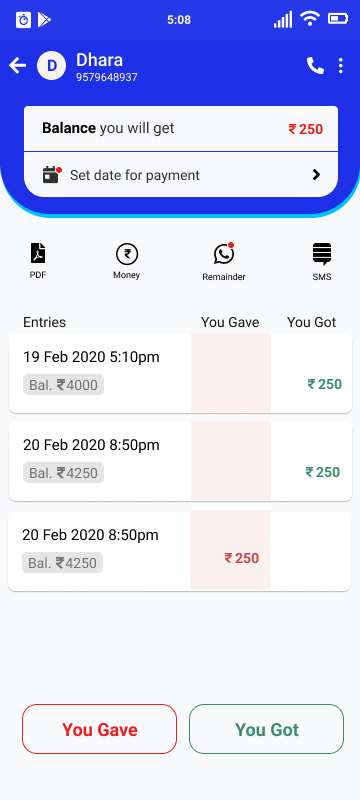This screenshot has height=800, width=360.
Task: Tap the Wi-Fi status bar icon
Action: pyautogui.click(x=310, y=19)
